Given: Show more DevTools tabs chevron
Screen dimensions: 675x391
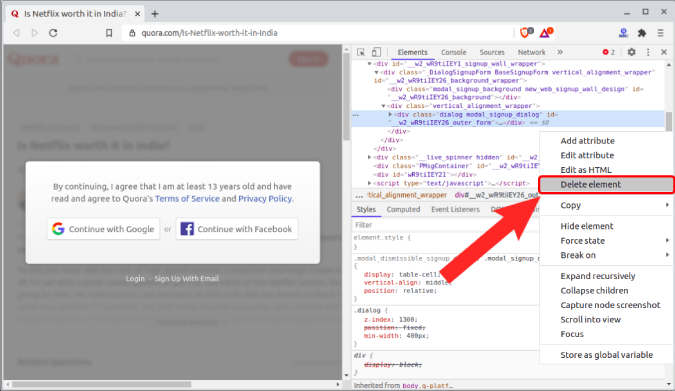Looking at the screenshot, I should pyautogui.click(x=560, y=52).
